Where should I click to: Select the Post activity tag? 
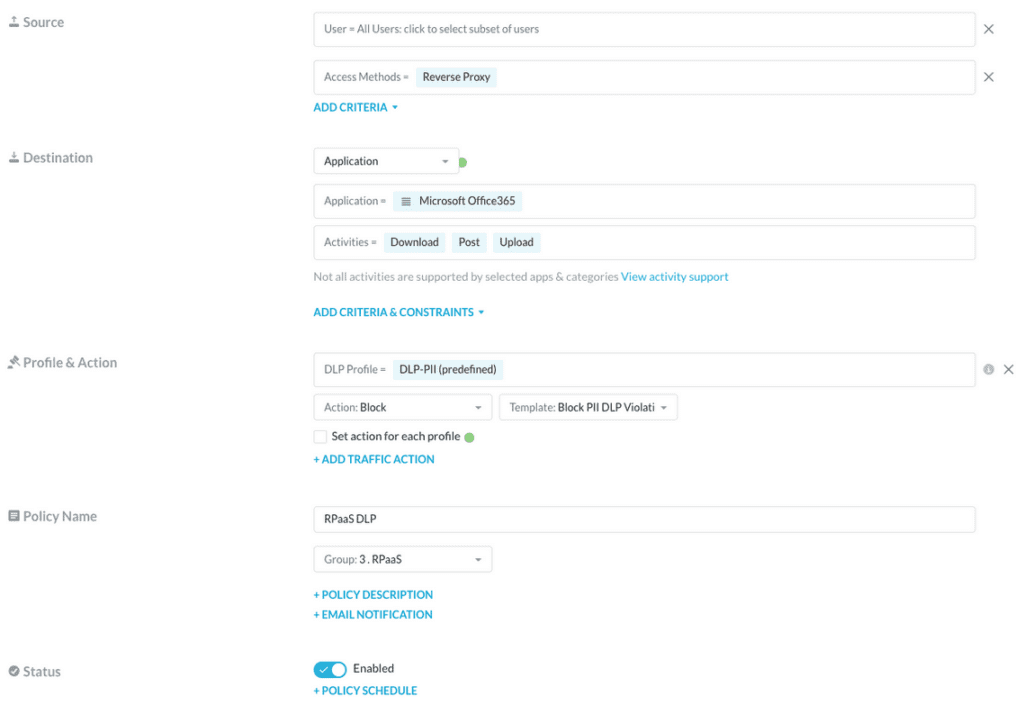[x=469, y=242]
